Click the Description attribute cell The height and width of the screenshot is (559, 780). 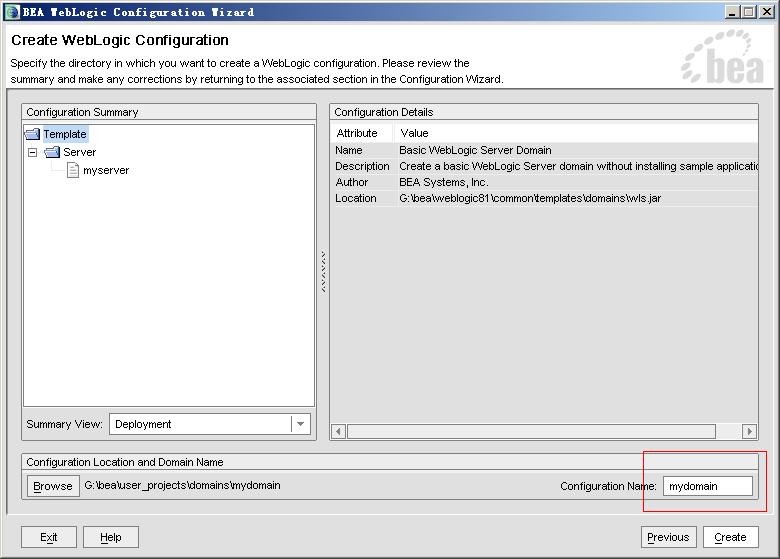(363, 166)
